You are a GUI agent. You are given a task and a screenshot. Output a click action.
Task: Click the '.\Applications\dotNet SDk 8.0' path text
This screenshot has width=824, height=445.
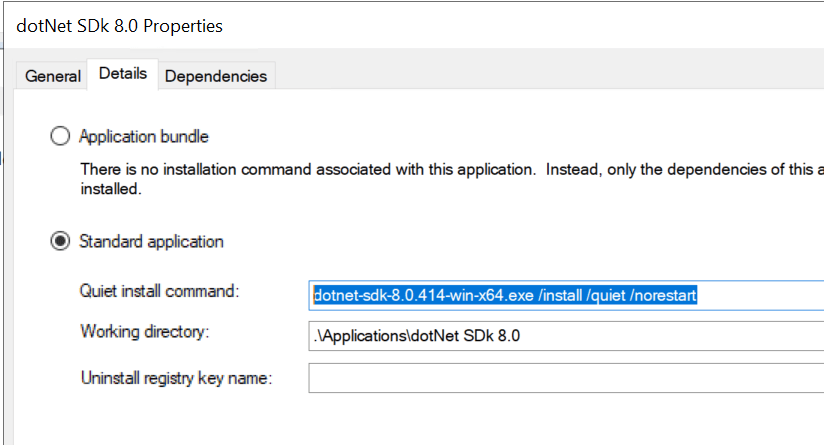[416, 336]
